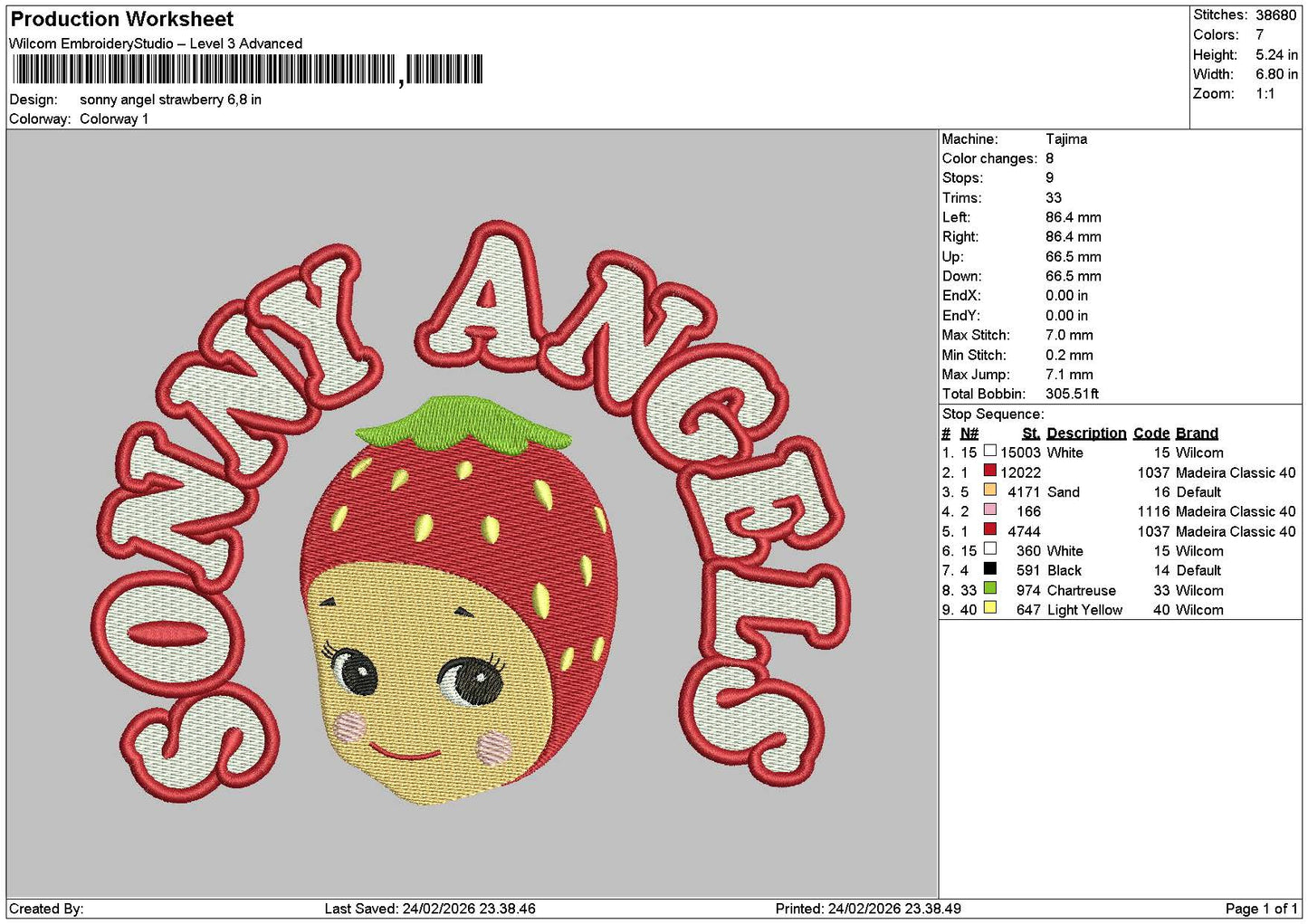Click the Black color swatch in stop 7

pos(989,568)
